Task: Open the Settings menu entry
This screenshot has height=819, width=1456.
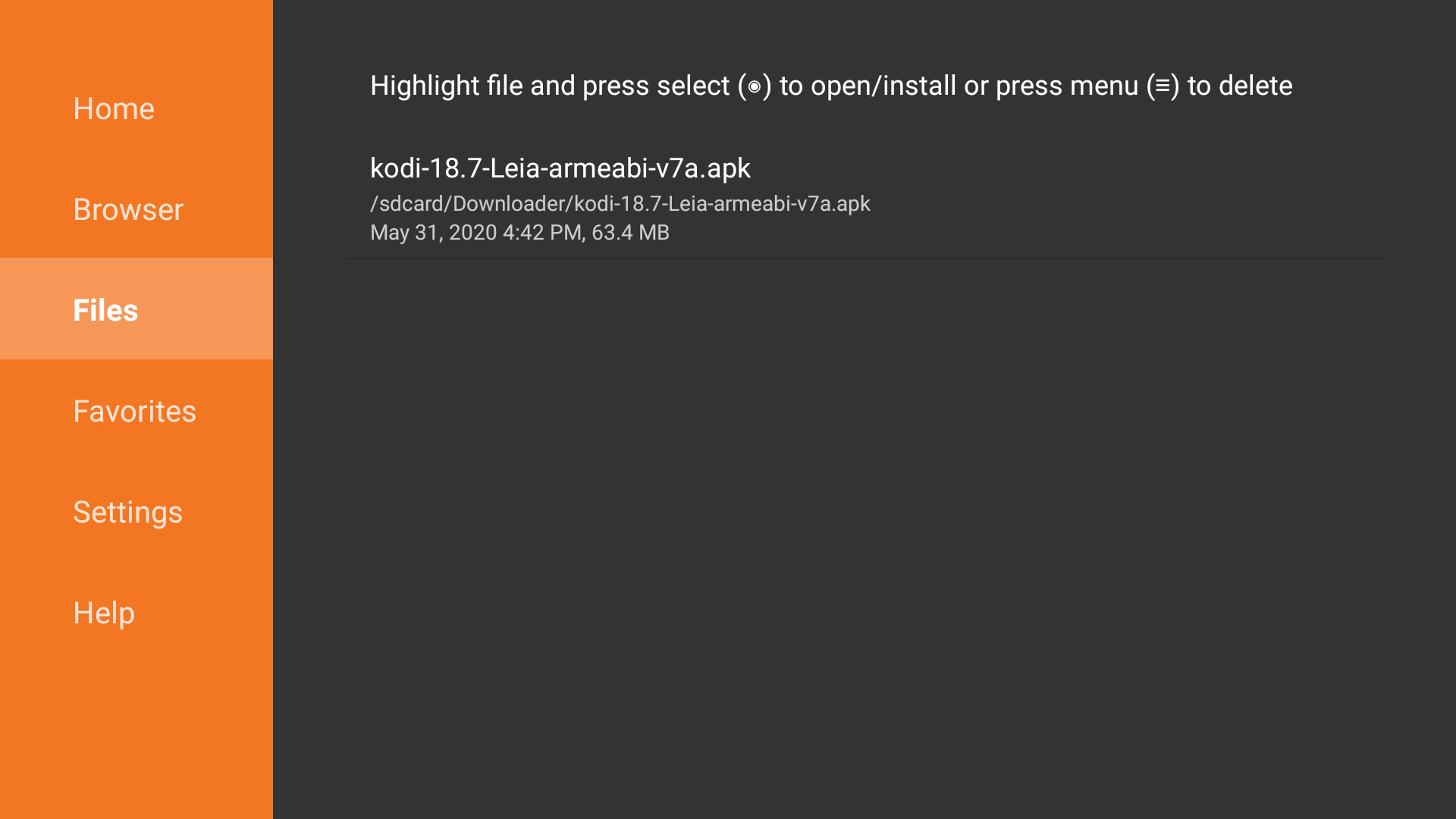Action: pyautogui.click(x=127, y=512)
